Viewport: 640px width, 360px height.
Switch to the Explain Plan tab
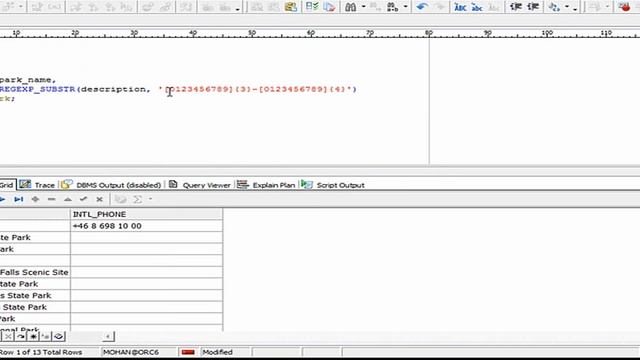[266, 185]
